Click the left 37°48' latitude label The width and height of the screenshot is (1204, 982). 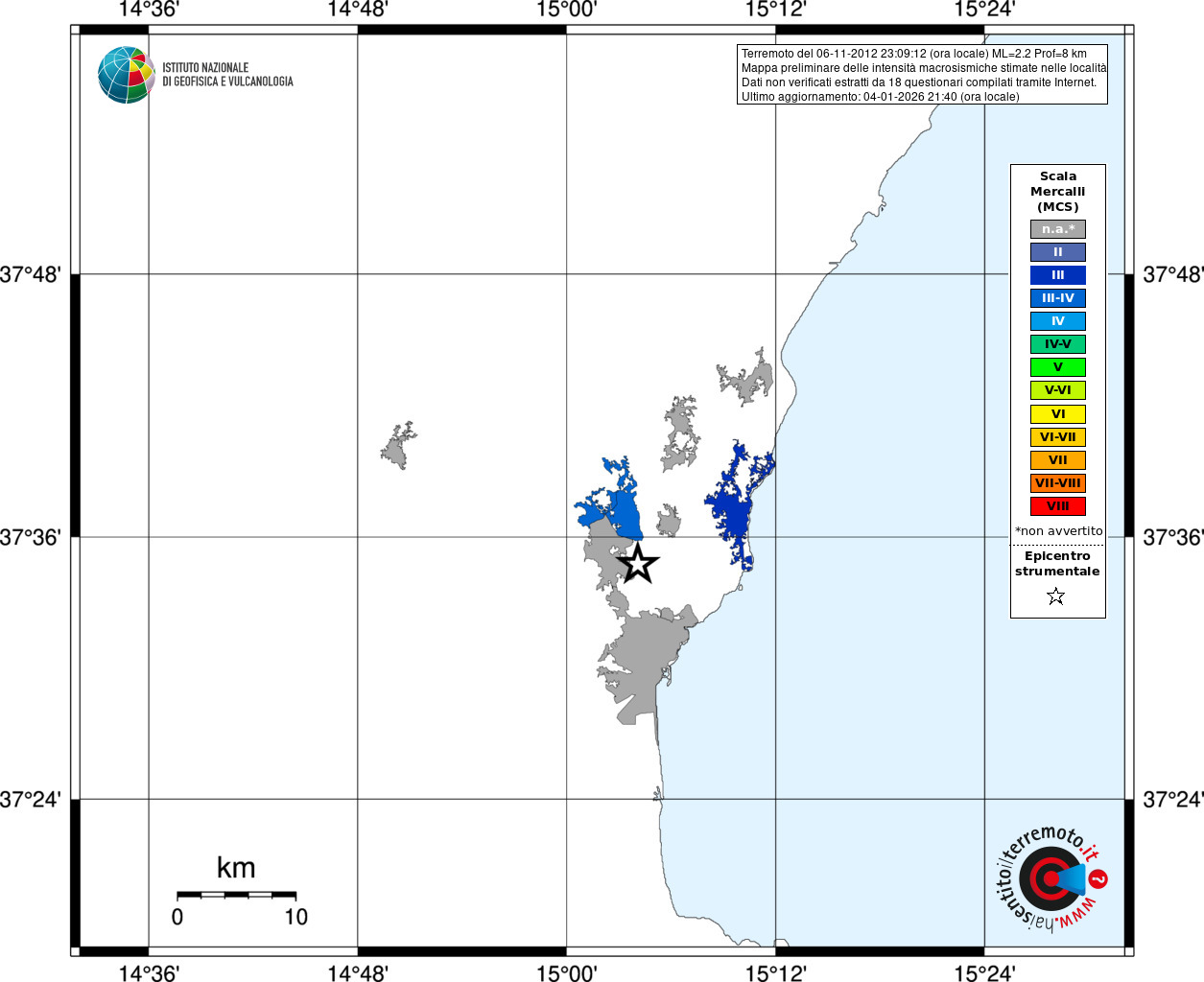tap(31, 275)
